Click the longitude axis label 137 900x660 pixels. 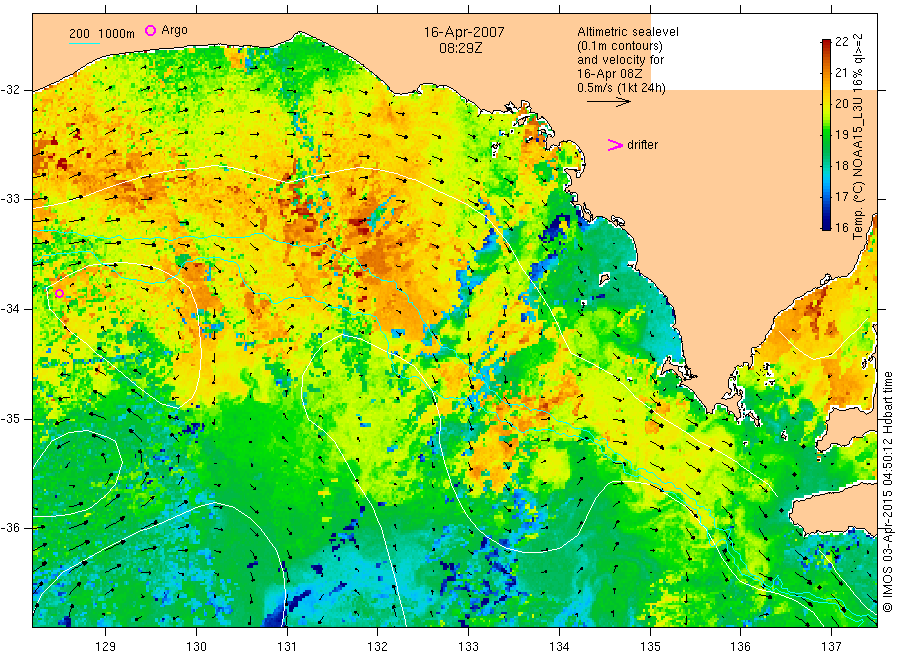831,647
